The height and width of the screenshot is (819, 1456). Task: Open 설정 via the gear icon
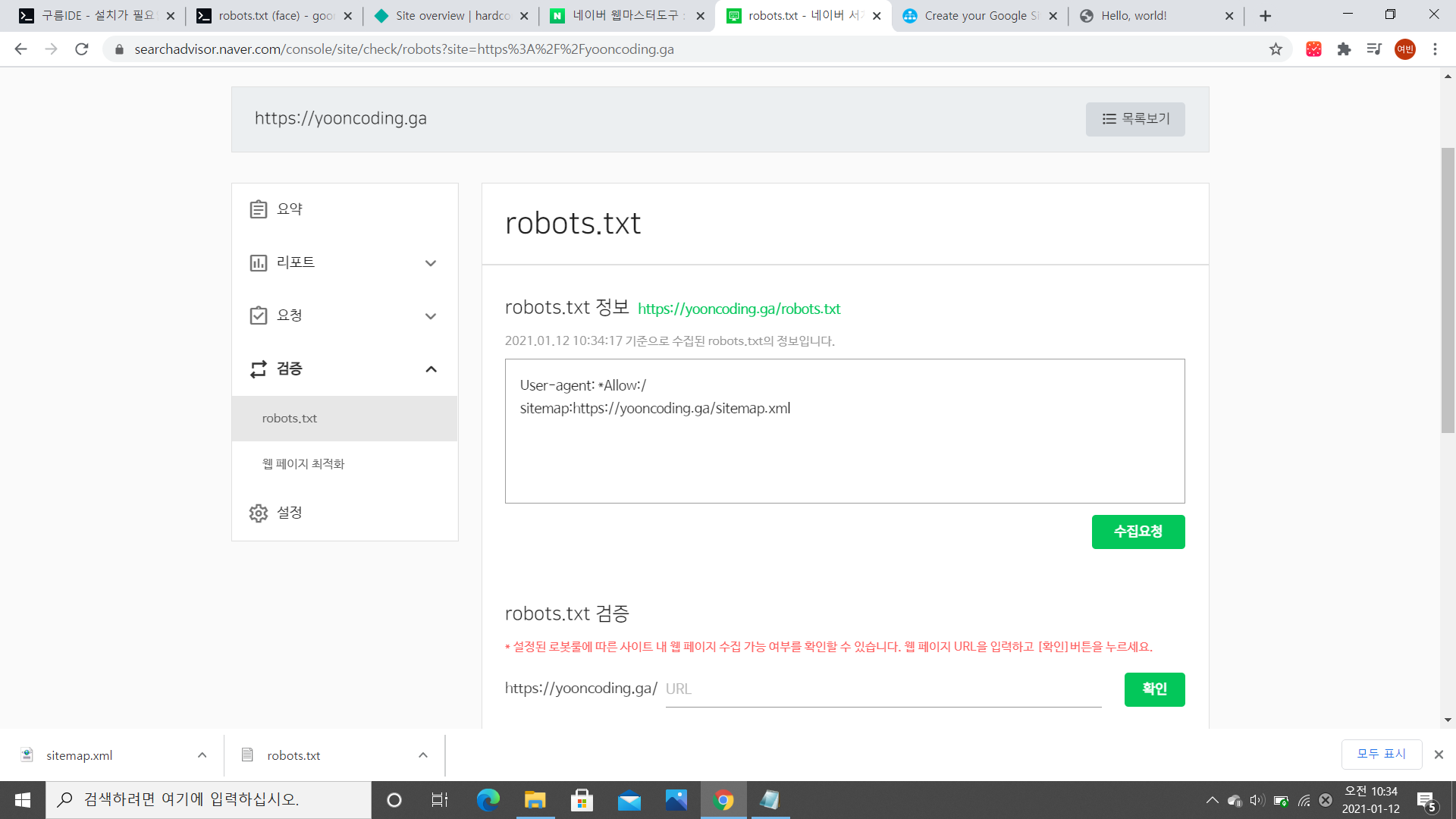coord(258,513)
